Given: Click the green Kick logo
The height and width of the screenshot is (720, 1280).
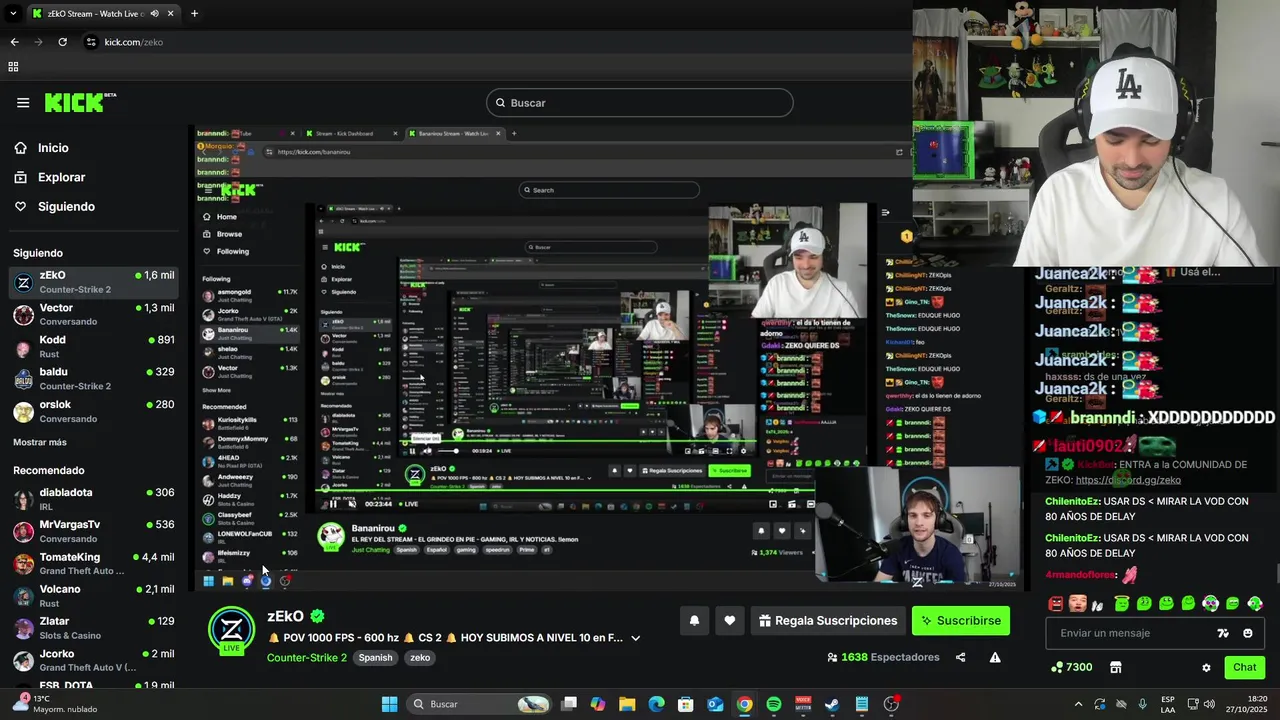Looking at the screenshot, I should point(80,102).
